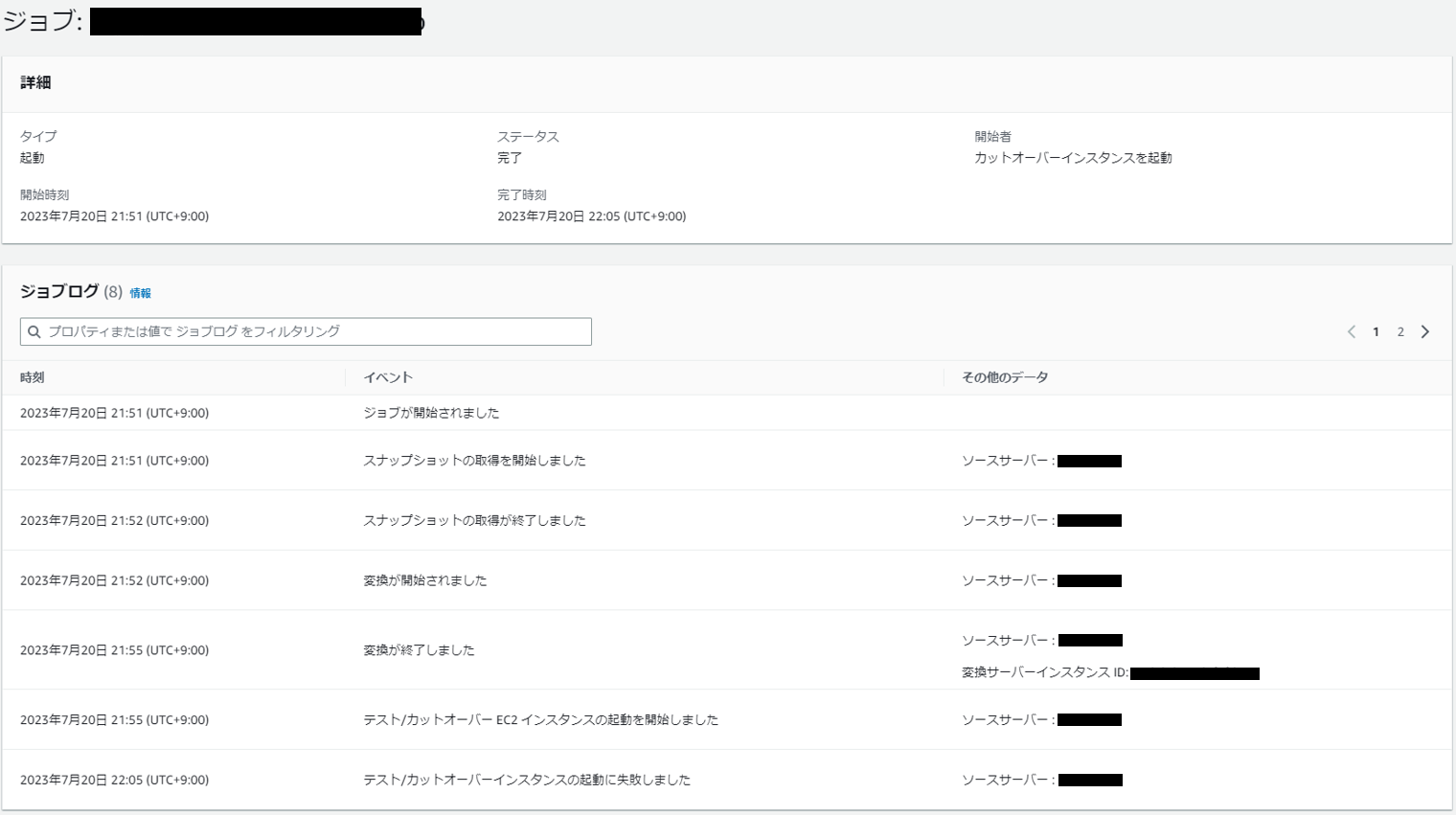Select スナップショットの取得が終了しました event
The width and height of the screenshot is (1456, 816).
(x=474, y=521)
